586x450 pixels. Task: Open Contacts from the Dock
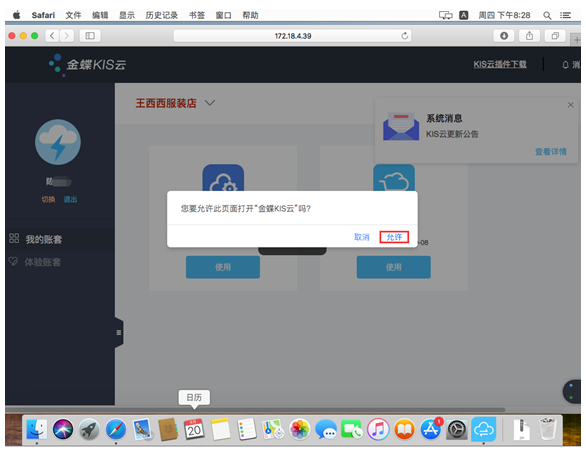(168, 429)
